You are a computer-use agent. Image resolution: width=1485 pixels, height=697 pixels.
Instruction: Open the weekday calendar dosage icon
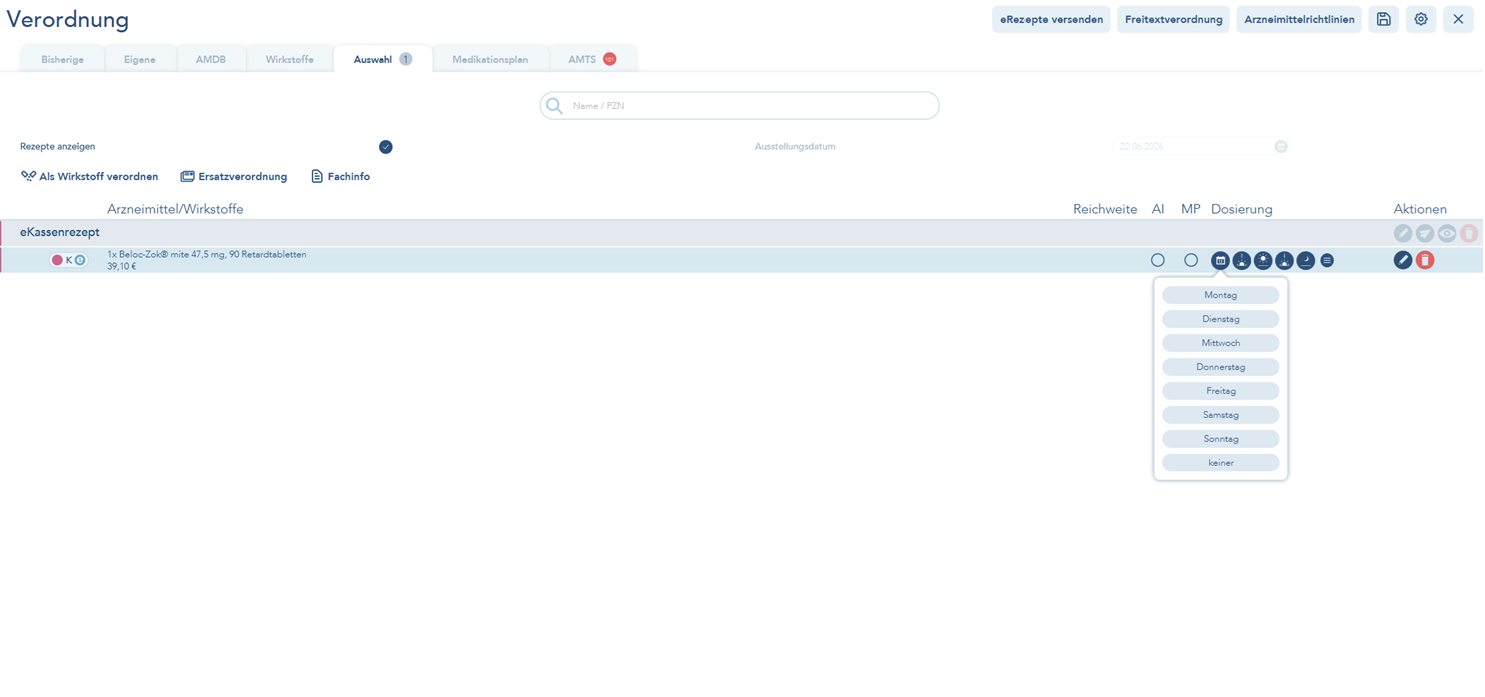tap(1220, 260)
